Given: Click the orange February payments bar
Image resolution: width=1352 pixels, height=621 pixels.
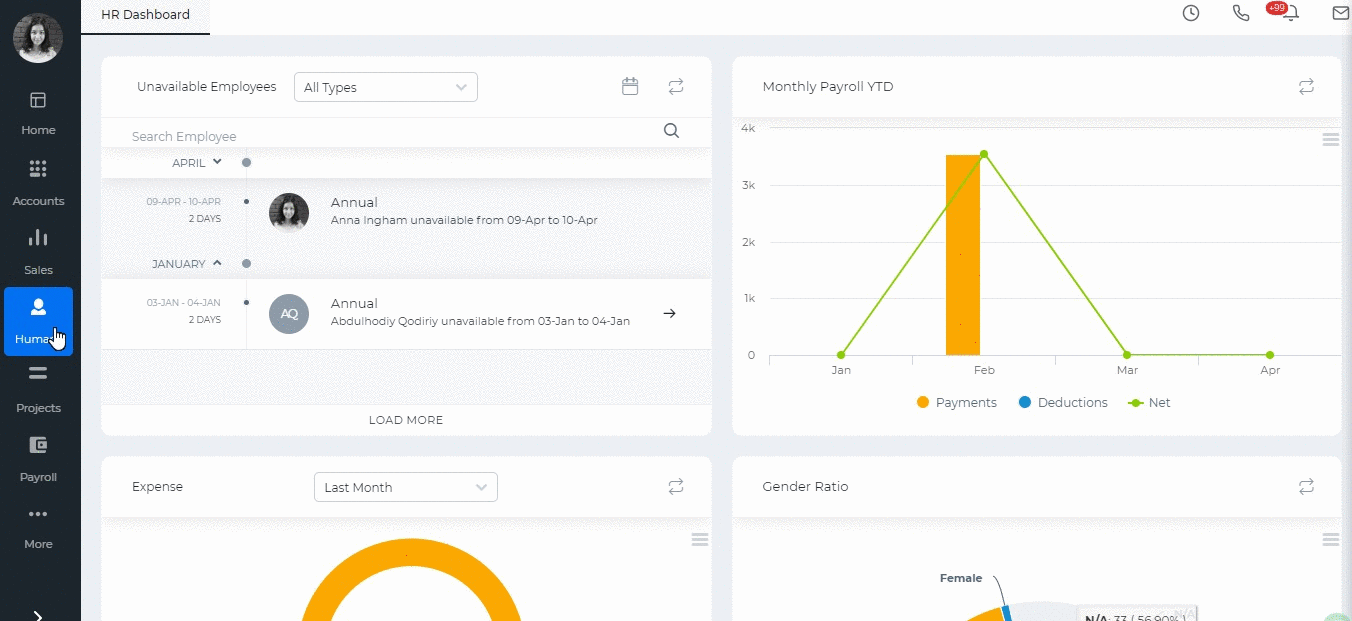Looking at the screenshot, I should pyautogui.click(x=962, y=255).
